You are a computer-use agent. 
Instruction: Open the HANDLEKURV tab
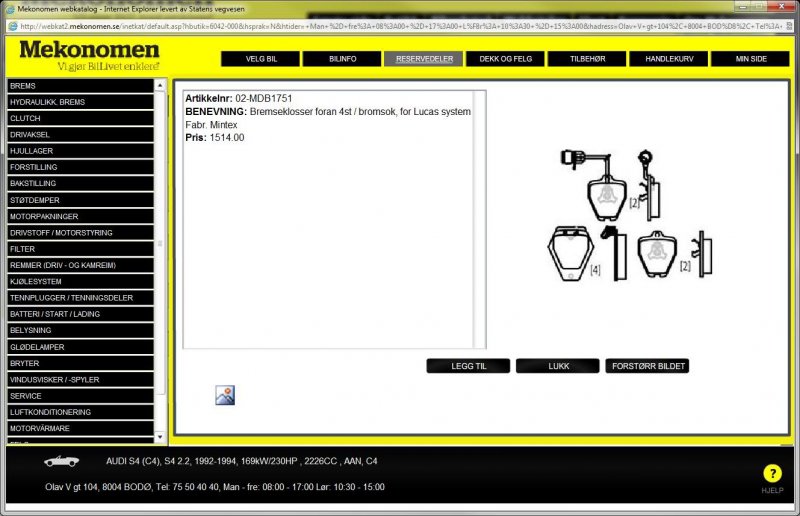(x=669, y=59)
